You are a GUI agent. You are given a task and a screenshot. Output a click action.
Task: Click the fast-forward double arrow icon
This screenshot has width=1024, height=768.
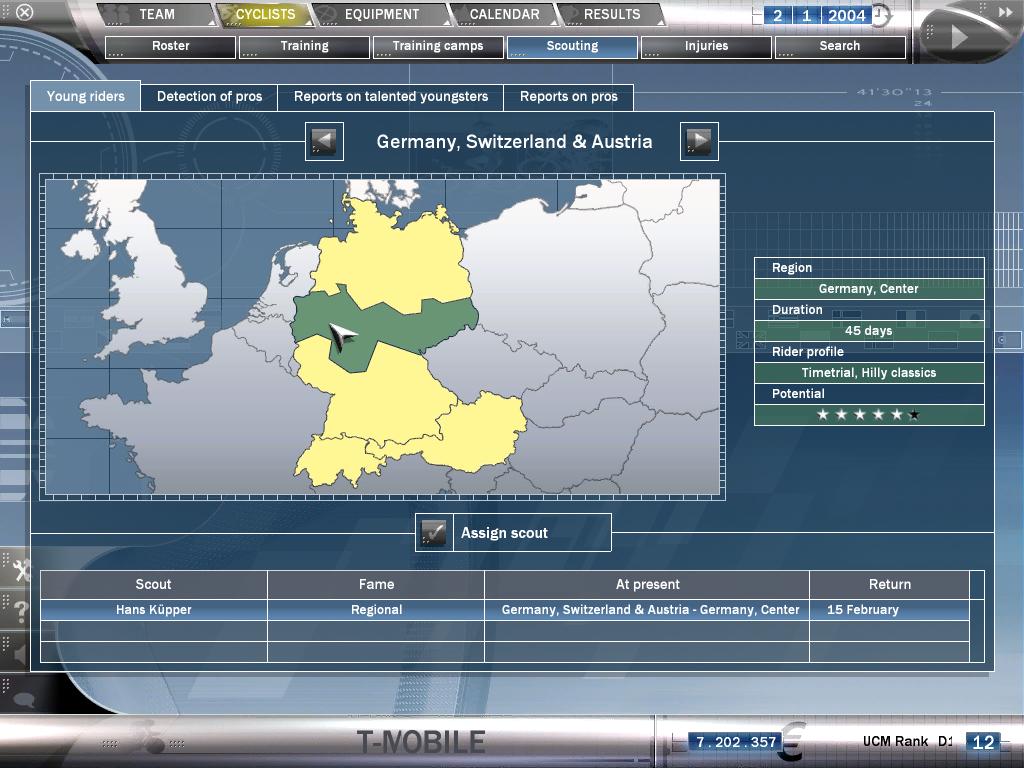[x=1006, y=14]
